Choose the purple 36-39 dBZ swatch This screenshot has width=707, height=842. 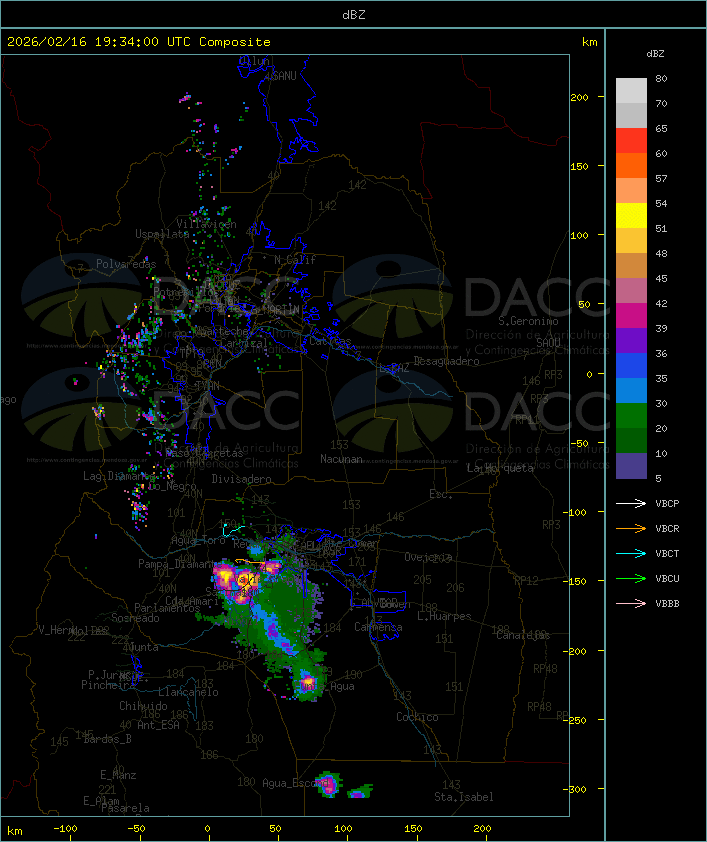pos(631,340)
